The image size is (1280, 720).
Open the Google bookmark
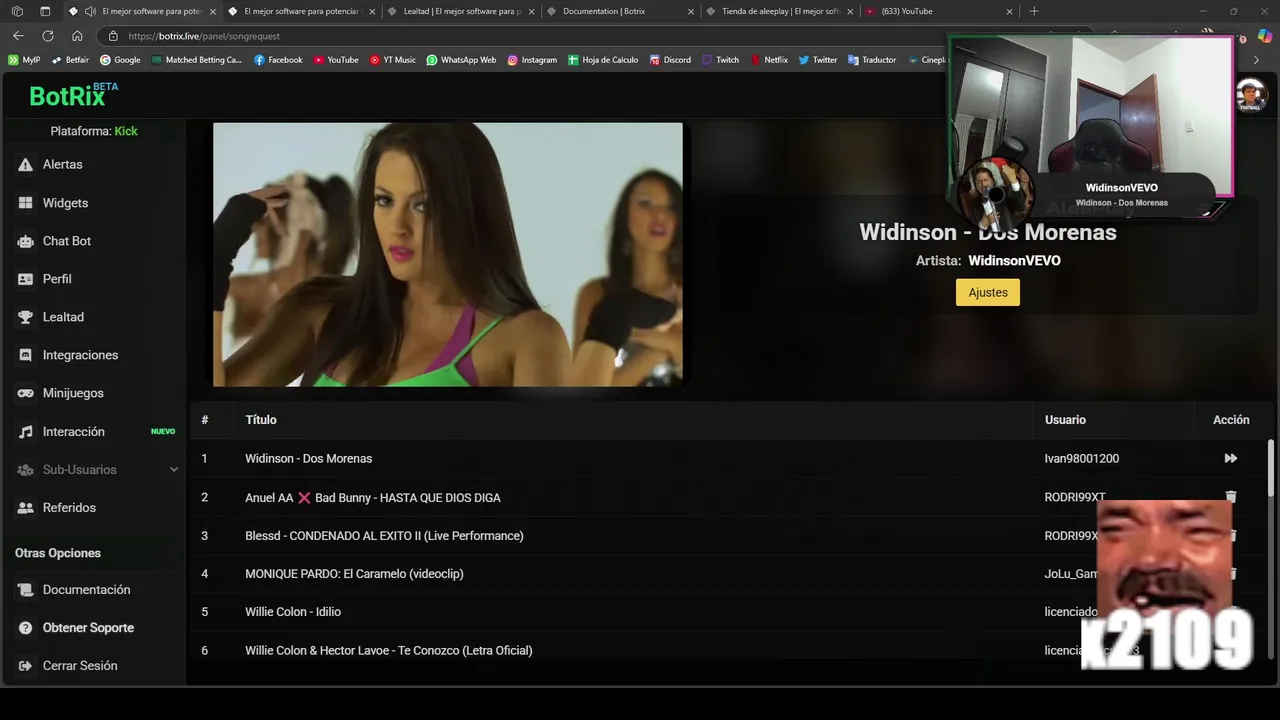point(120,60)
